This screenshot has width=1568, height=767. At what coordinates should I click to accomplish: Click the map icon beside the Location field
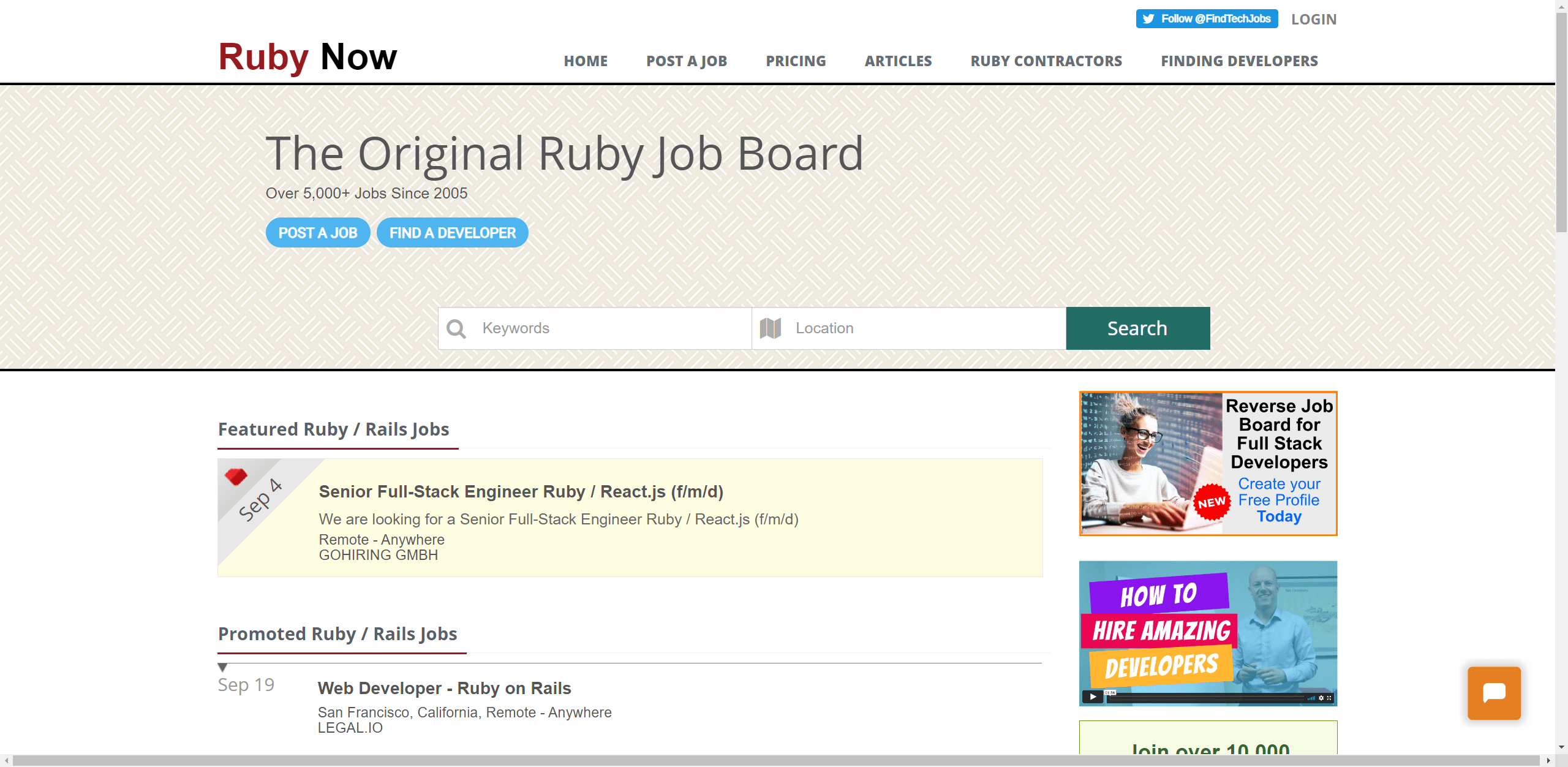(x=771, y=328)
